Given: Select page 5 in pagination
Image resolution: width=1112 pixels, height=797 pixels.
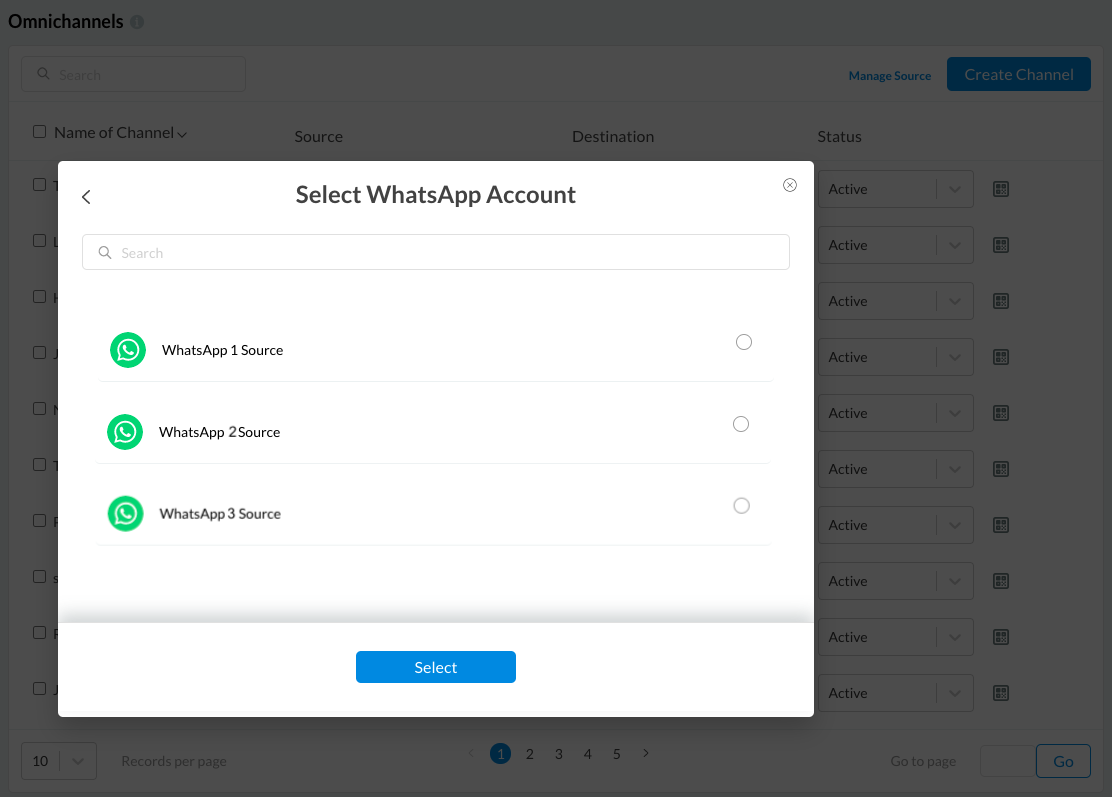Looking at the screenshot, I should [617, 754].
